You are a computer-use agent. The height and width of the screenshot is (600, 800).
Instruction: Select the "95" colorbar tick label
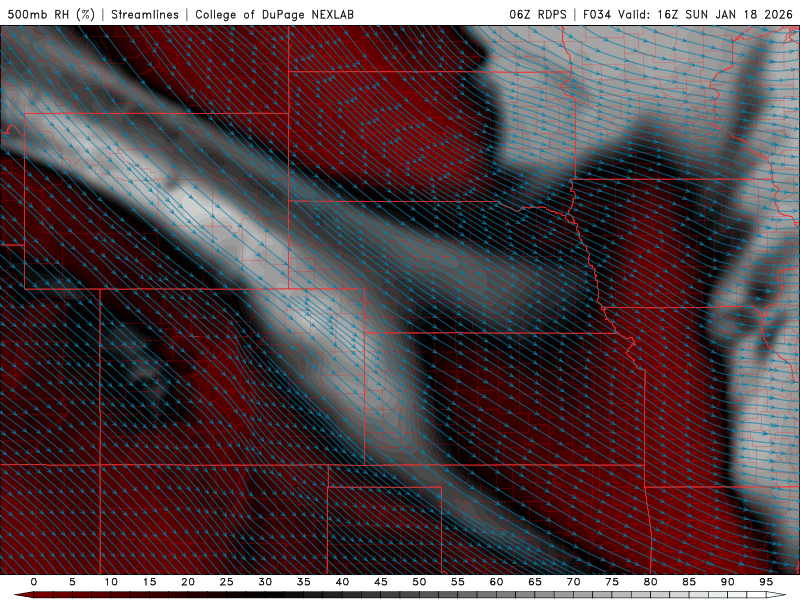(x=766, y=582)
